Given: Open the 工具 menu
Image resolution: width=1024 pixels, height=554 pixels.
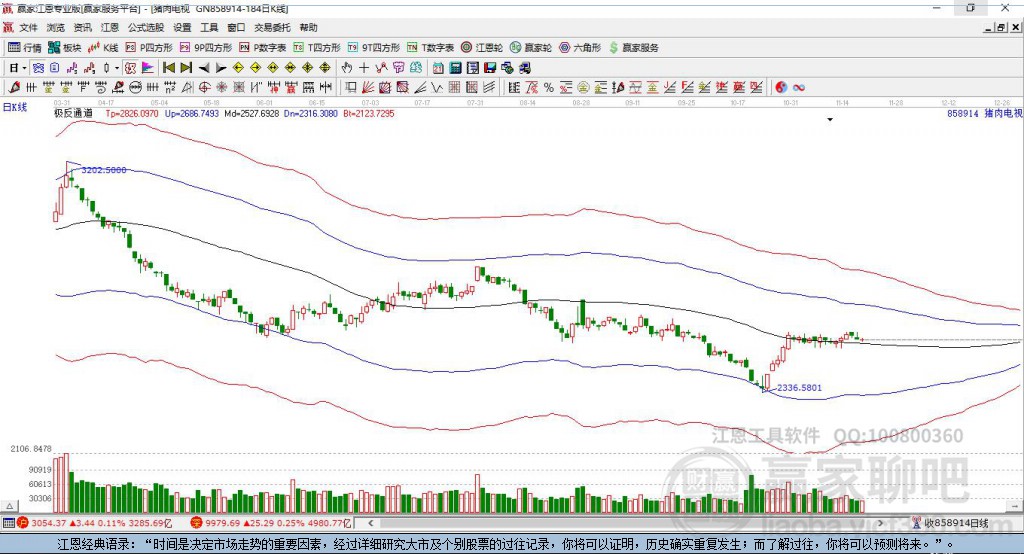Looking at the screenshot, I should click(209, 27).
